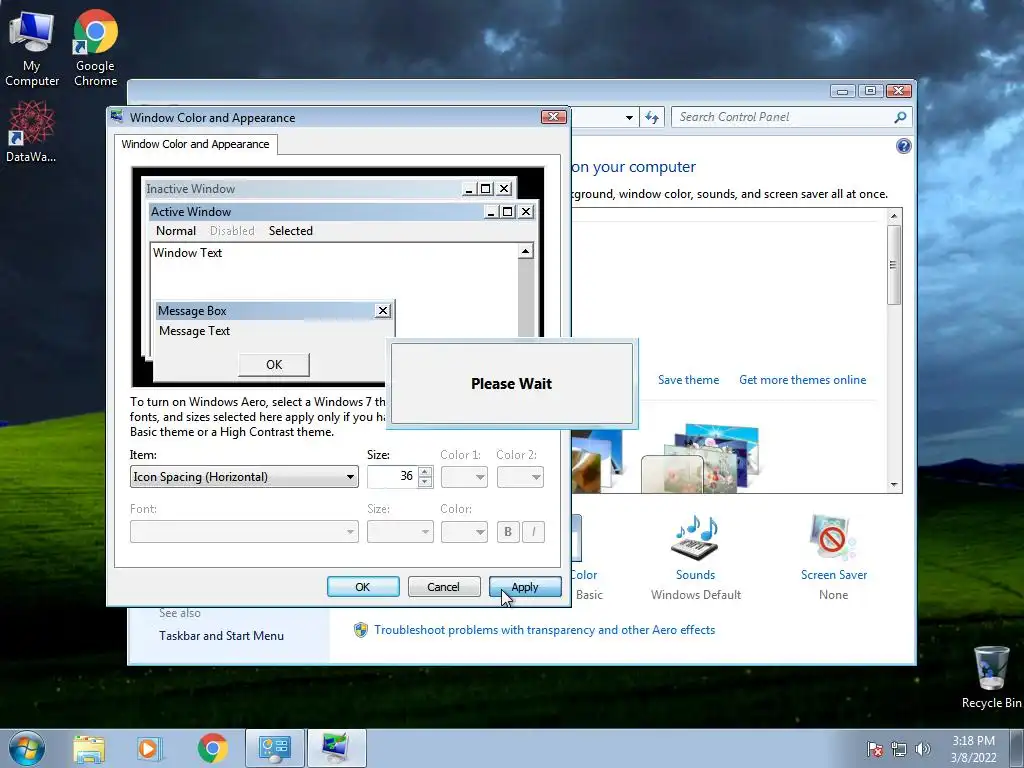
Task: Open the clock showing 3:18 PM
Action: click(973, 749)
